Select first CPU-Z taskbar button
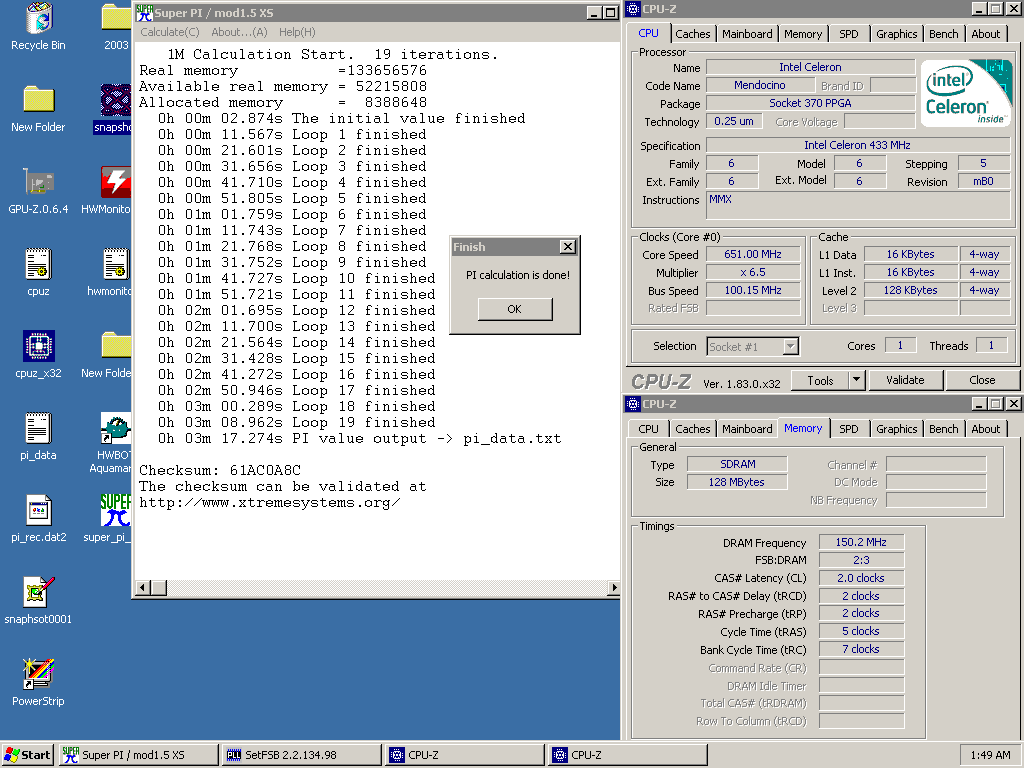 (x=464, y=755)
